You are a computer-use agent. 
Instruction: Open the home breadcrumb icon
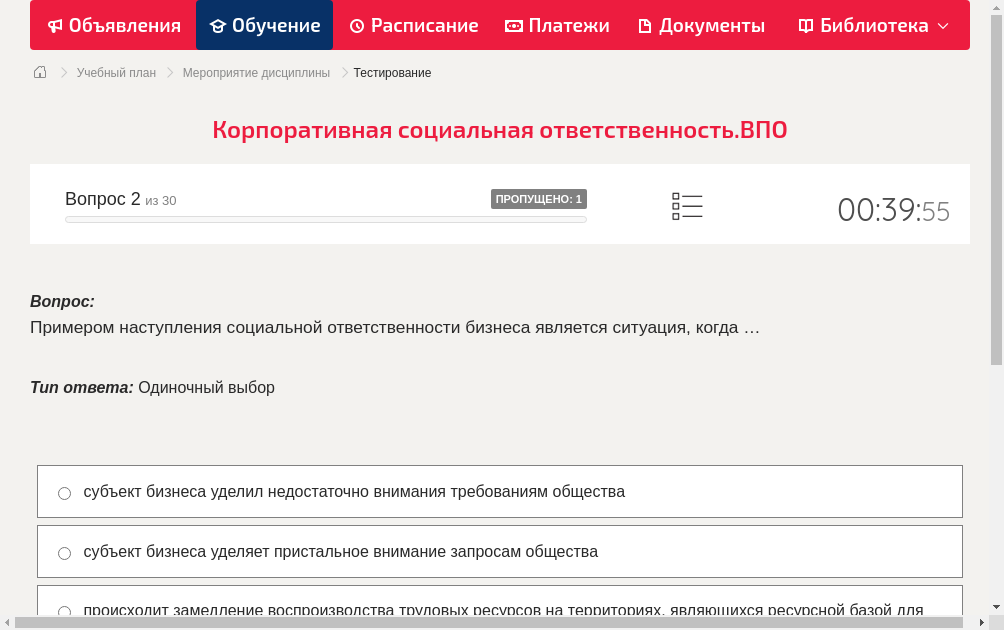tap(40, 72)
